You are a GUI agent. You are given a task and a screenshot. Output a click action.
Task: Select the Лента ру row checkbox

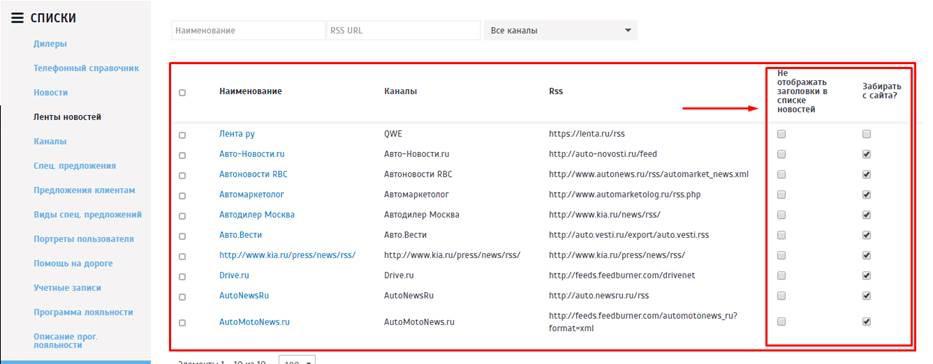(x=182, y=135)
